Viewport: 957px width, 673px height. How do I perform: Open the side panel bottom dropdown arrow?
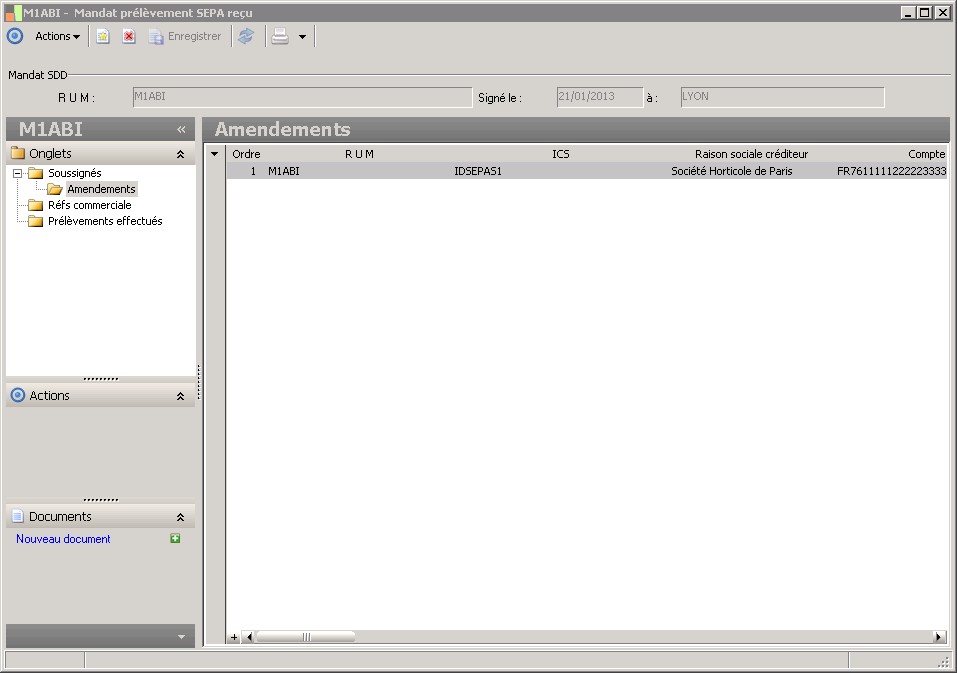point(181,637)
